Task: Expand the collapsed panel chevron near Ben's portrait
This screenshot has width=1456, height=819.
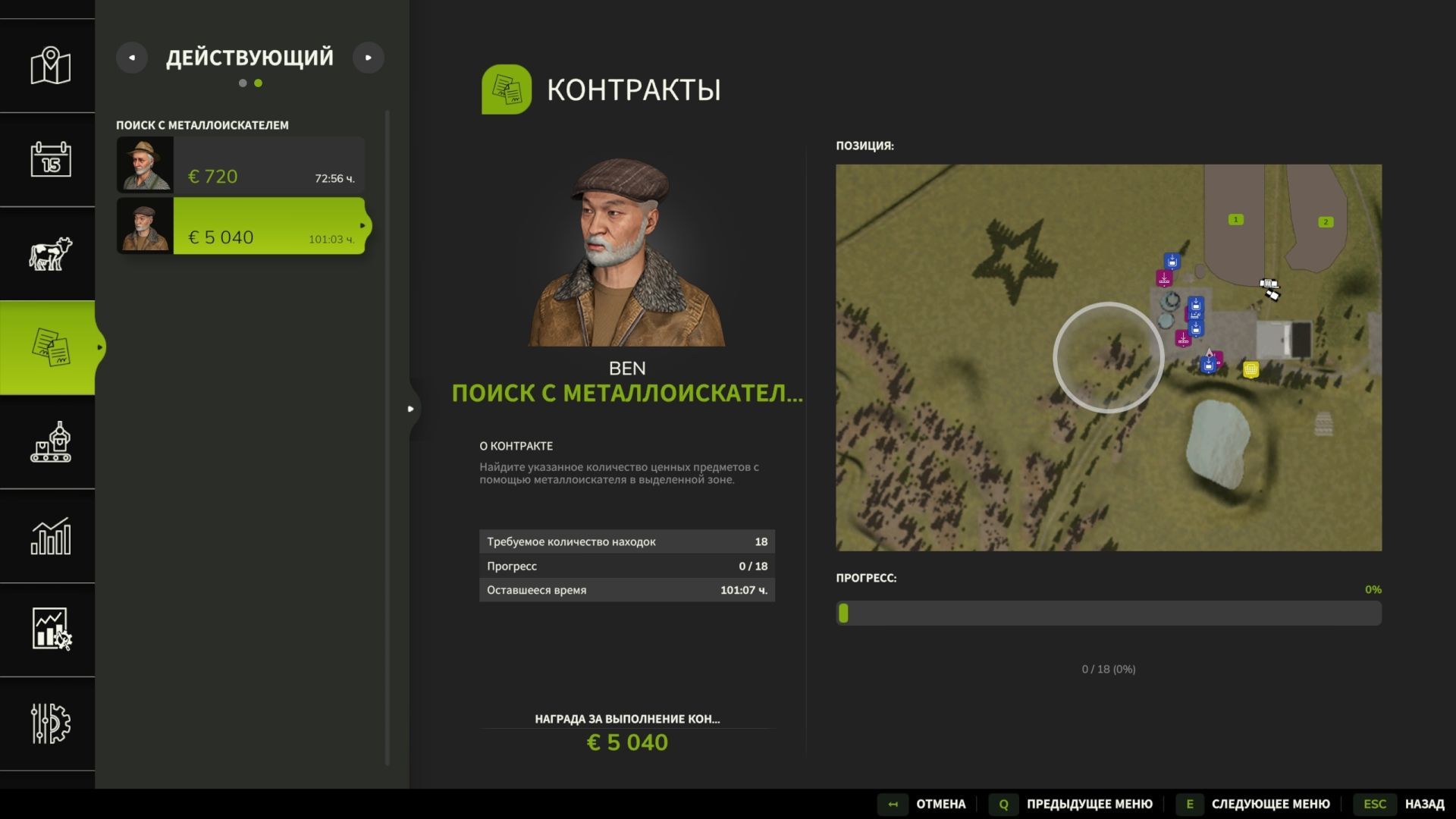Action: pos(412,408)
